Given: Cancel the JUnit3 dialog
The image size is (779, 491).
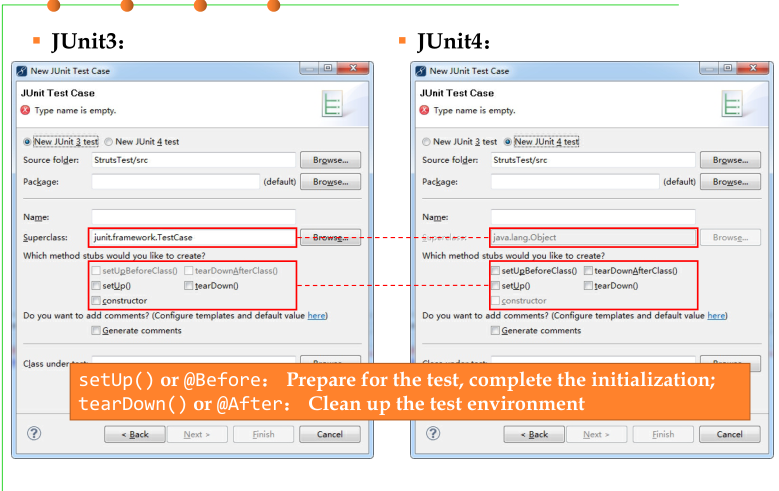Looking at the screenshot, I should (x=330, y=434).
